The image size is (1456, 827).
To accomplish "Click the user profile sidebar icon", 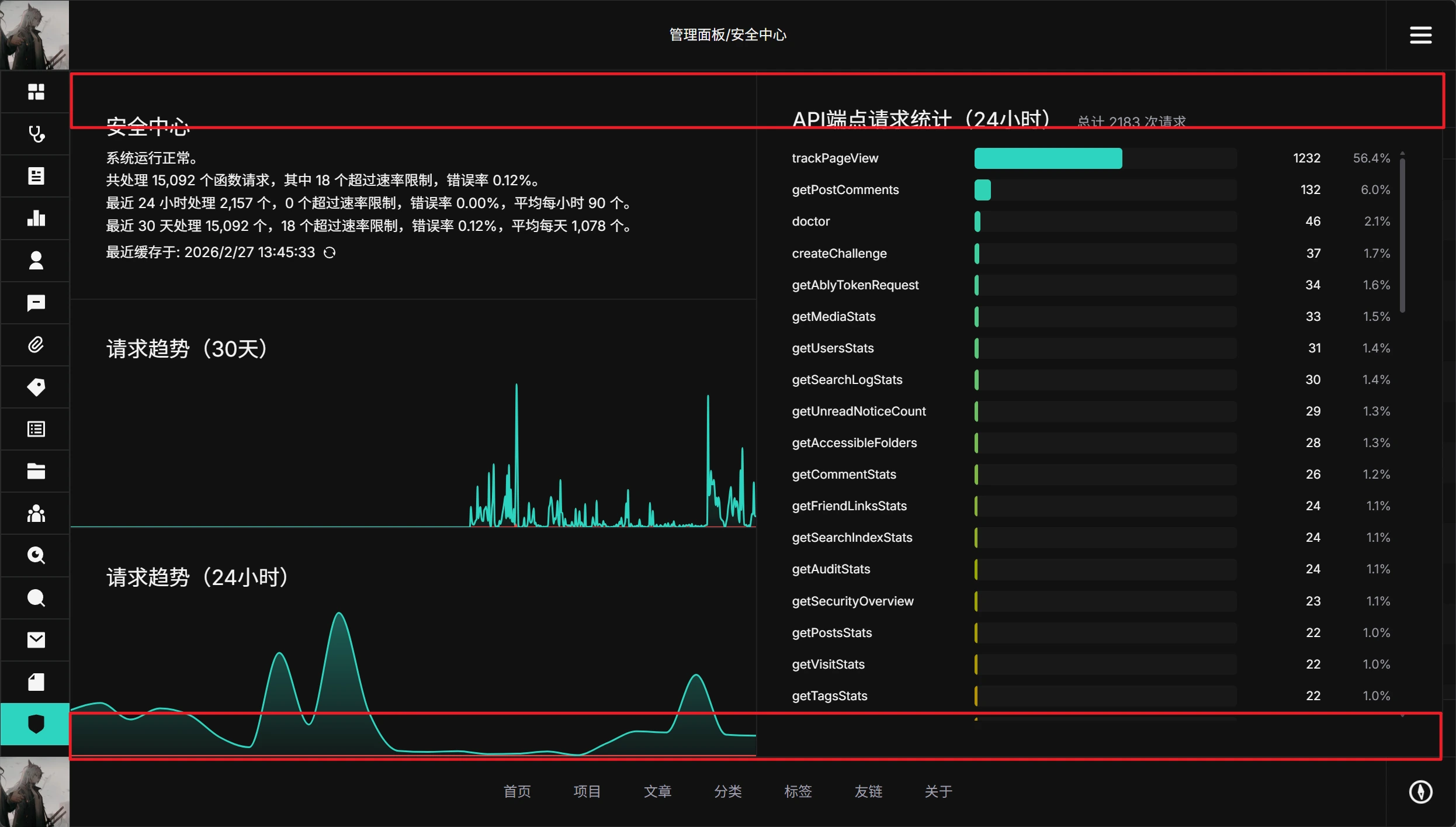I will [x=36, y=261].
